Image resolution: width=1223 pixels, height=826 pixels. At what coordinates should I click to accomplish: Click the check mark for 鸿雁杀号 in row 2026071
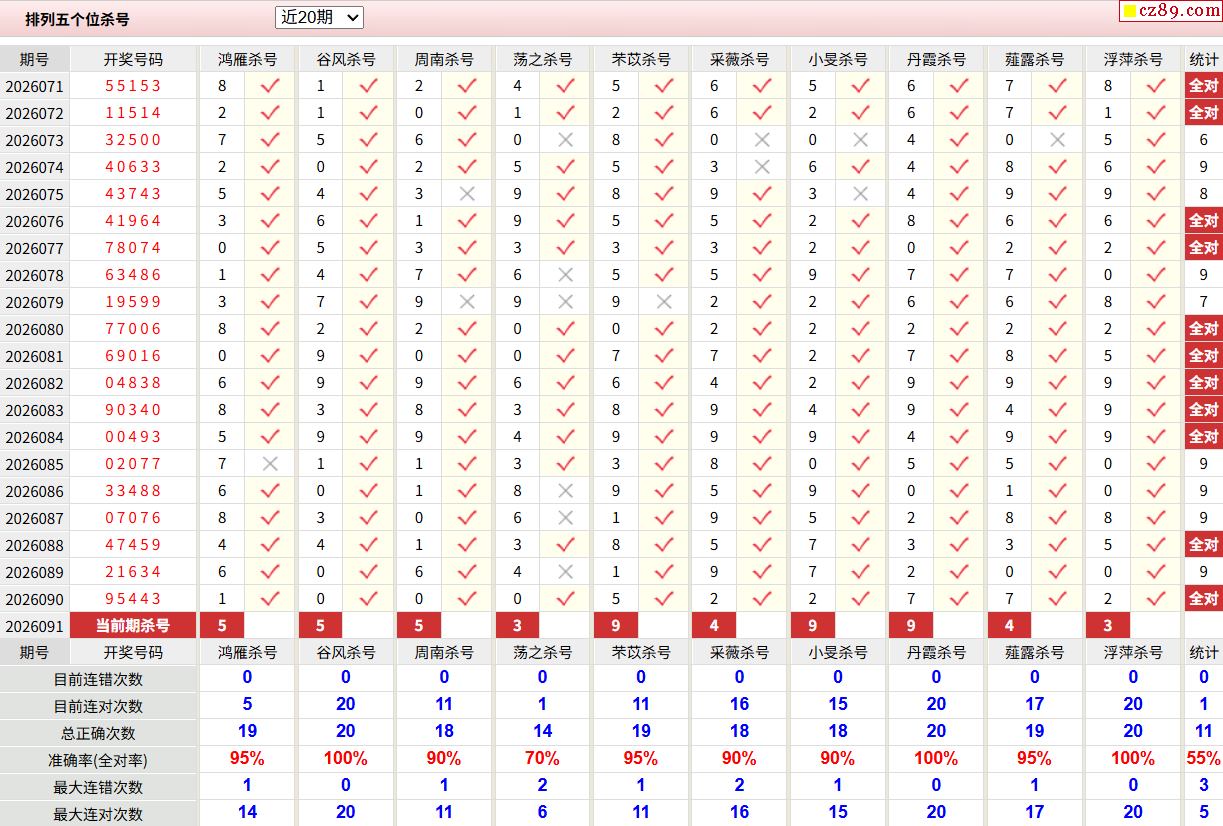pos(270,86)
